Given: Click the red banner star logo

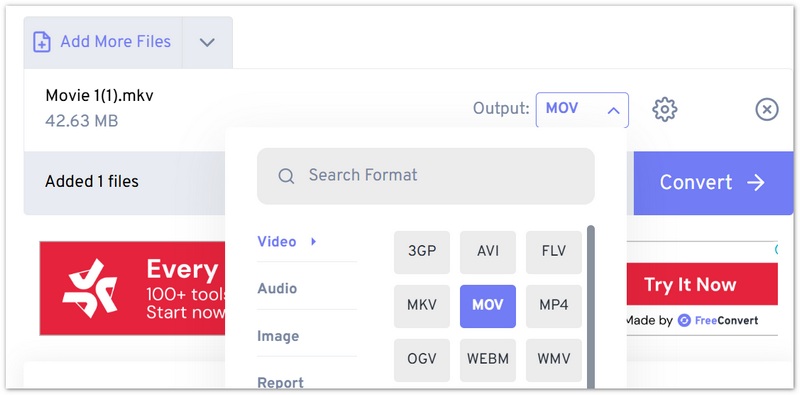Looking at the screenshot, I should [90, 288].
